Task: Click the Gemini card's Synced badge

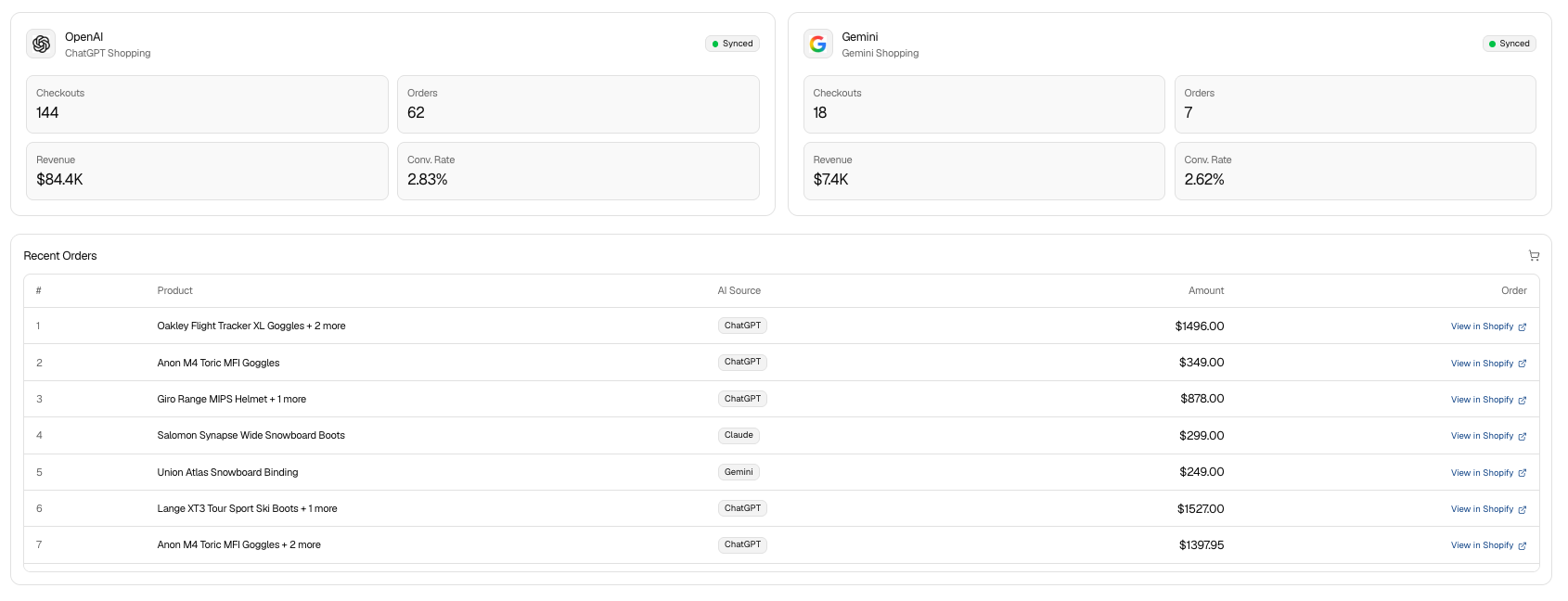Action: coord(1509,44)
